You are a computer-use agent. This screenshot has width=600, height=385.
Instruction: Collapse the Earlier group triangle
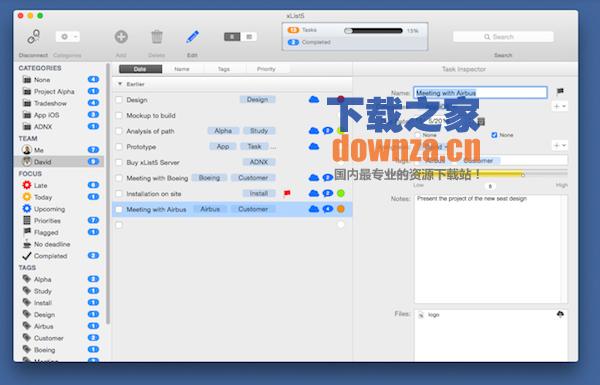tap(120, 84)
